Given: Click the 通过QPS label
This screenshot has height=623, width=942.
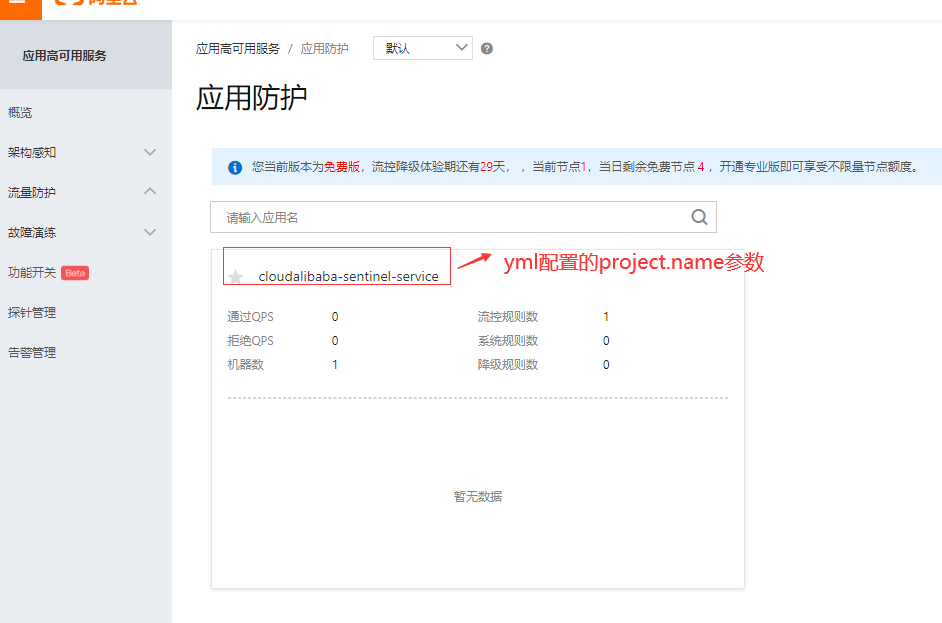Looking at the screenshot, I should 251,317.
